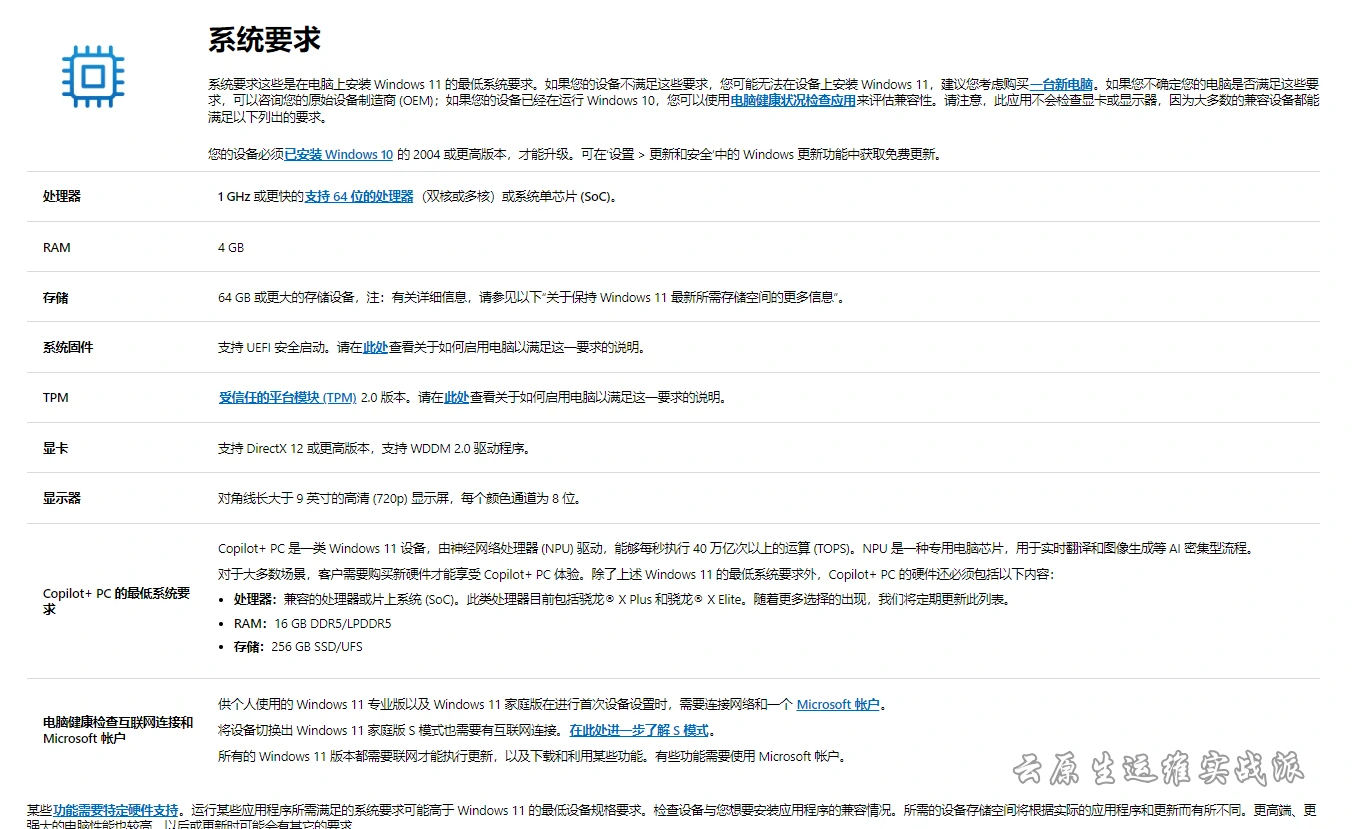Click the 存储 row label
The image size is (1359, 829).
[x=56, y=297]
